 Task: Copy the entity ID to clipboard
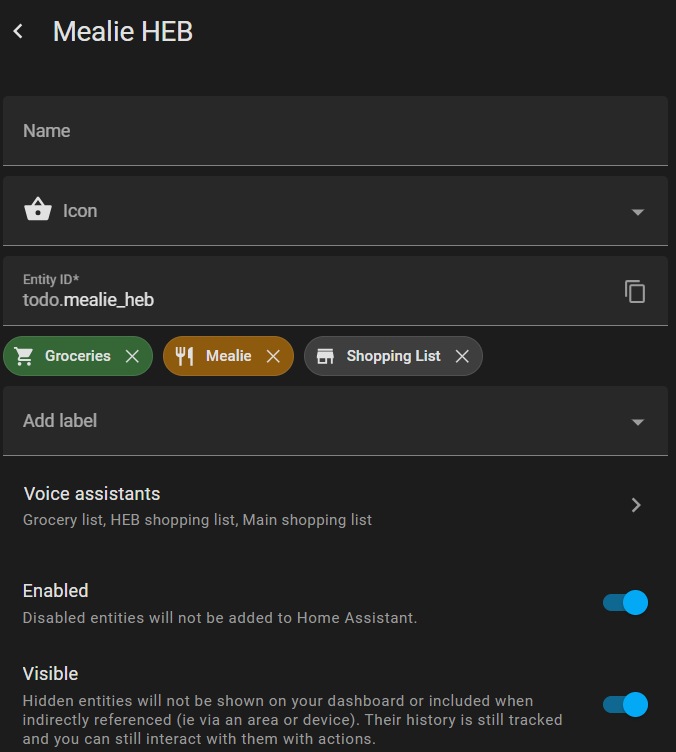(635, 291)
